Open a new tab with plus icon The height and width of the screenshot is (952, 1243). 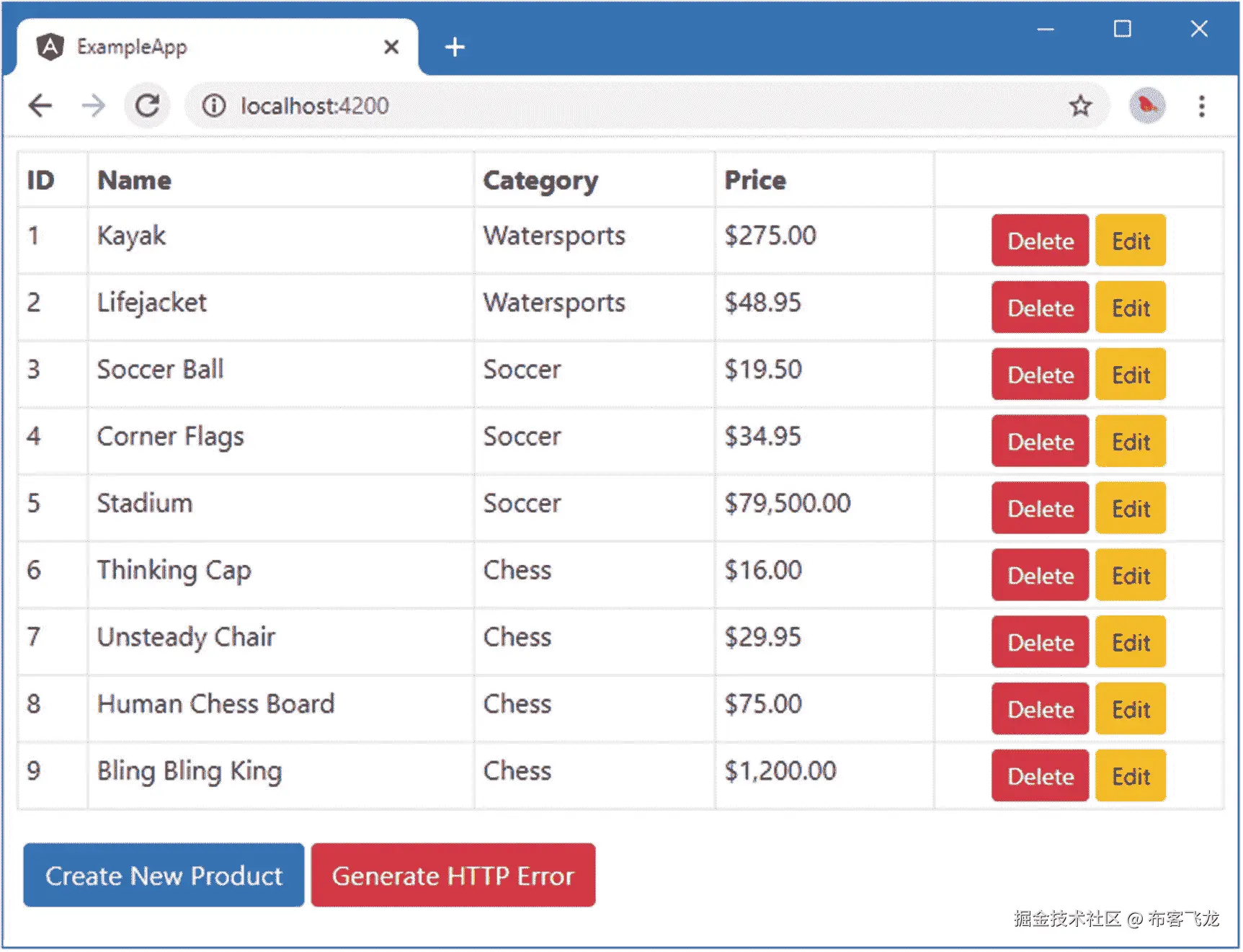click(x=454, y=48)
